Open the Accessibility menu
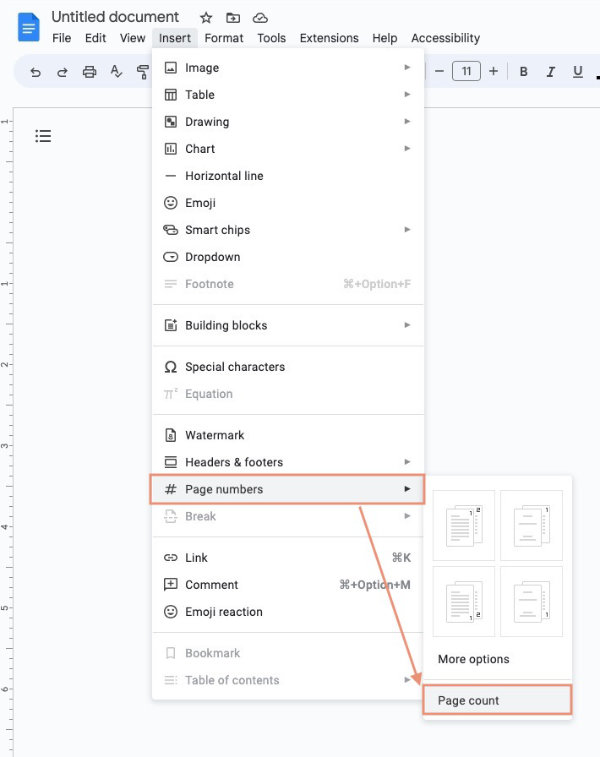The image size is (600, 757). point(446,38)
